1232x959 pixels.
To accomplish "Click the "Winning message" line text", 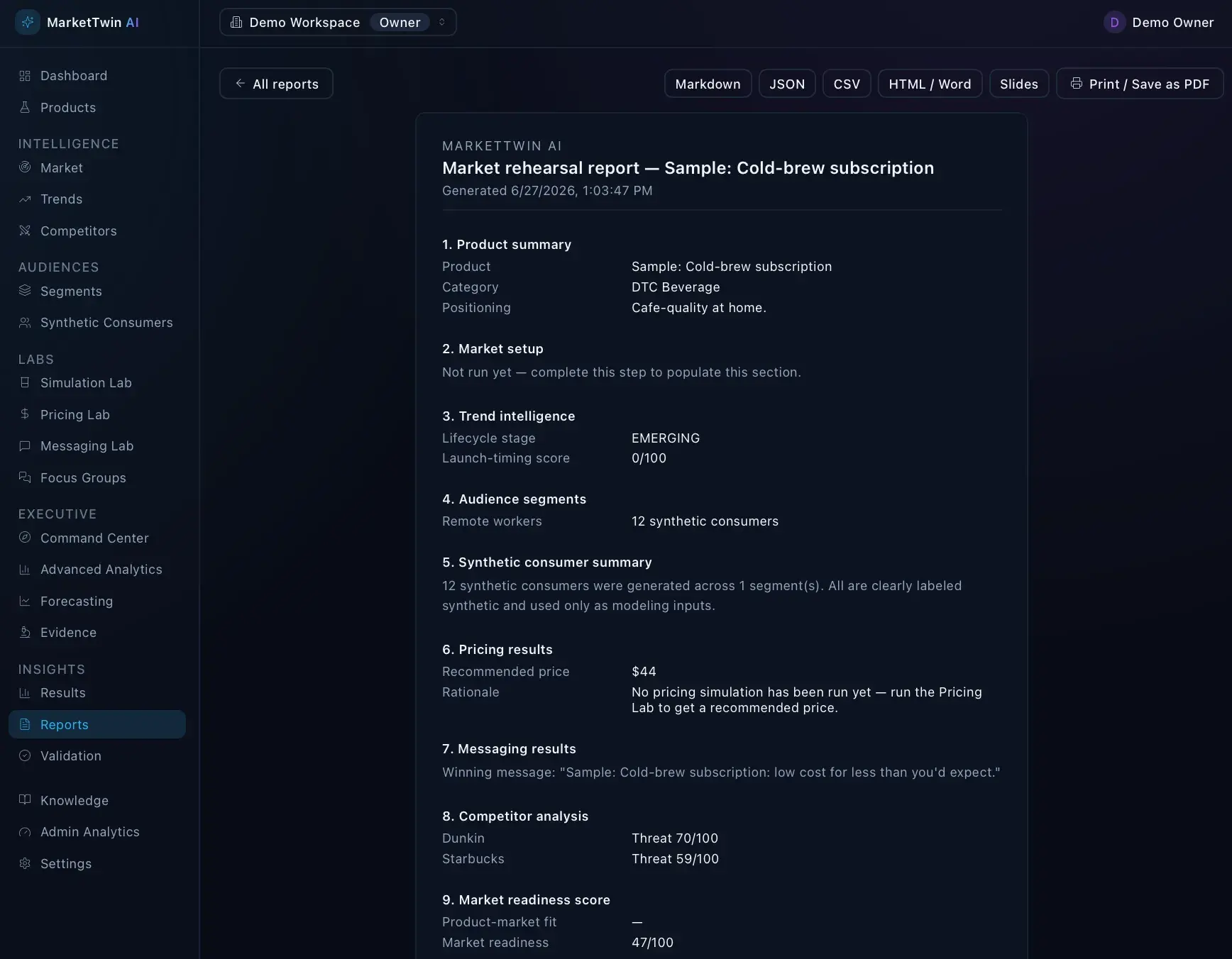I will (x=721, y=772).
